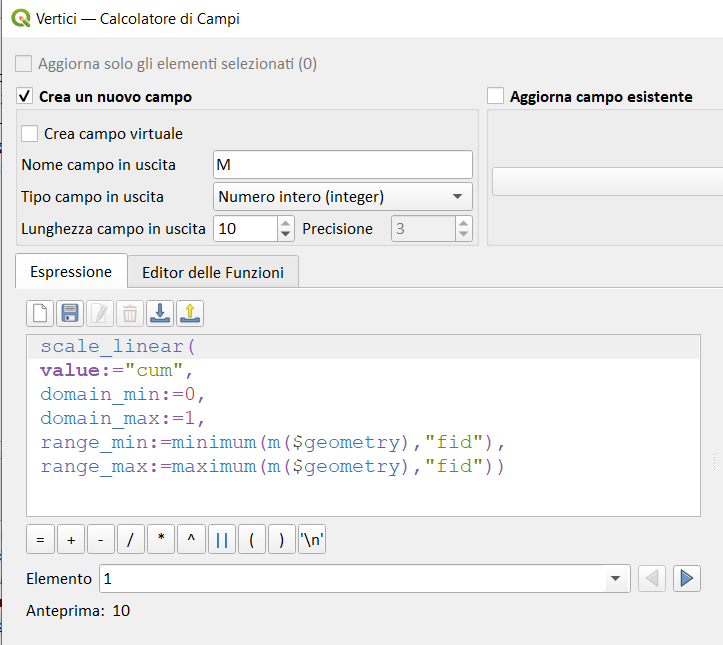The height and width of the screenshot is (645, 723).
Task: Enable the Crea campo virtuale checkbox
Action: coord(30,134)
